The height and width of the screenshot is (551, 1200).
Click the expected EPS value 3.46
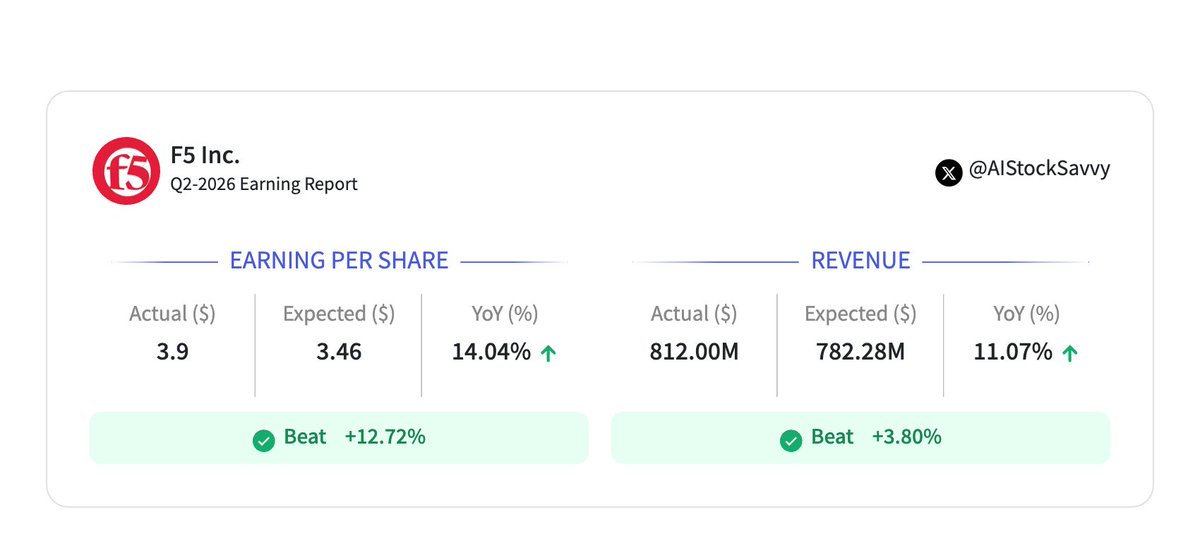pos(338,352)
